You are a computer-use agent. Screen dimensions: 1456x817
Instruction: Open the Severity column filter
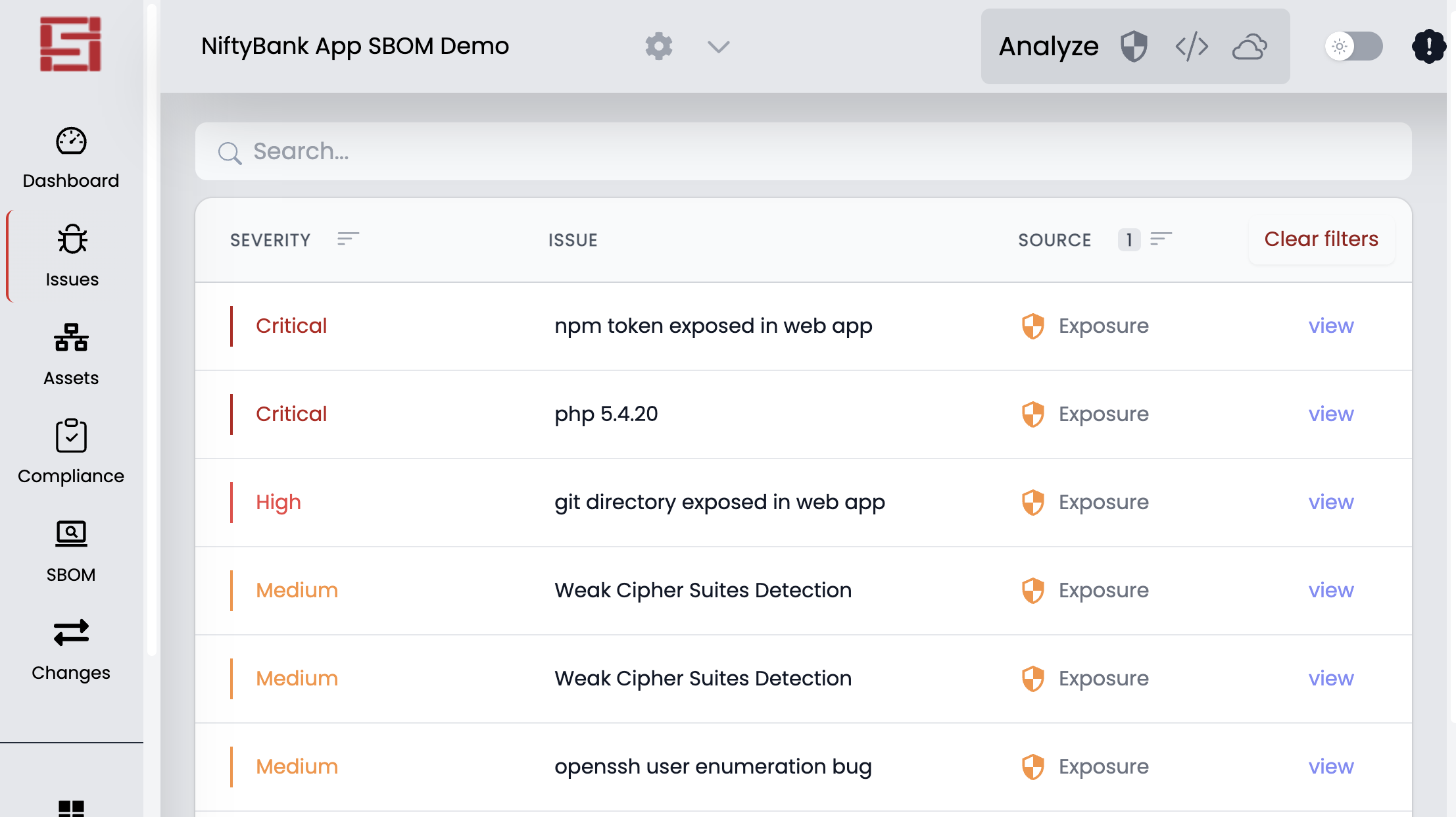[348, 239]
